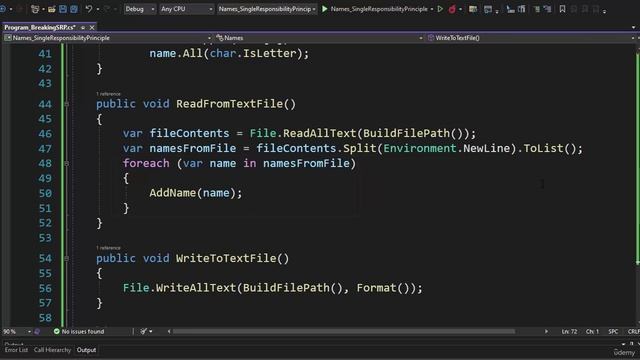Click the scroll left arrow of horizontal scrollbar
This screenshot has height=360, width=640.
click(169, 331)
